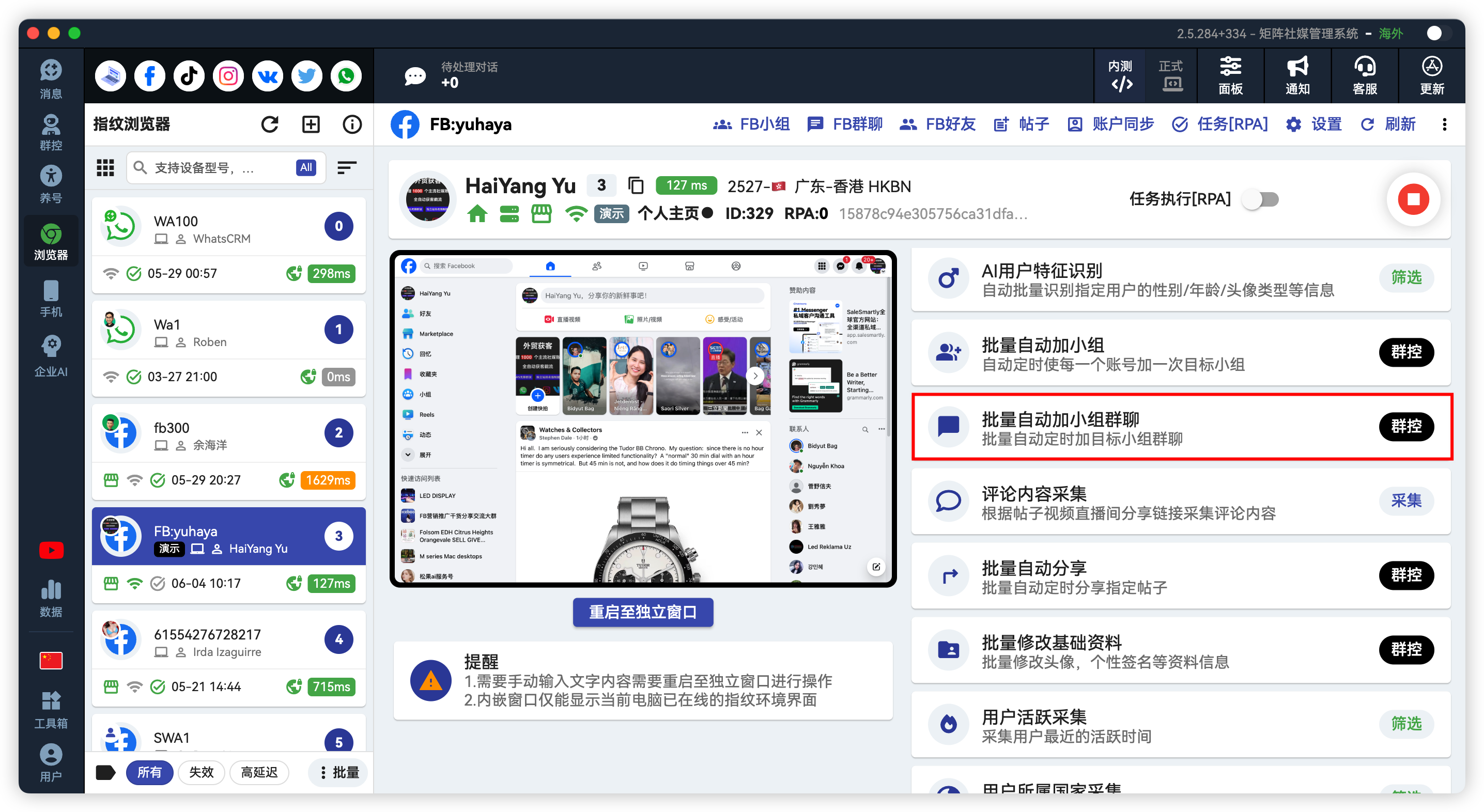1484x812 pixels.
Task: Click 群控 for 批量修改基础资料
Action: click(x=1406, y=650)
